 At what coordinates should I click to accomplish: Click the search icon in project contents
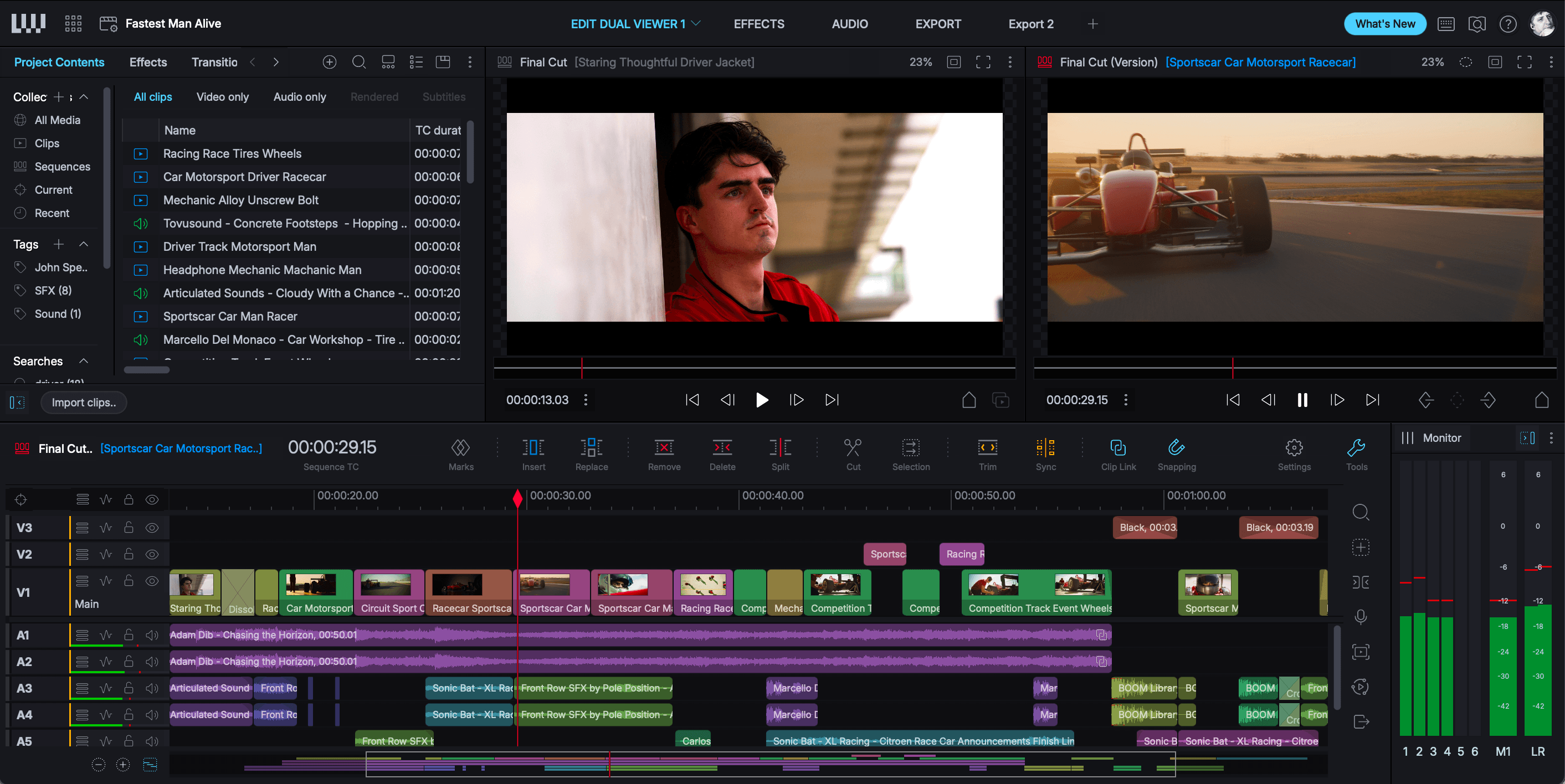(x=359, y=62)
